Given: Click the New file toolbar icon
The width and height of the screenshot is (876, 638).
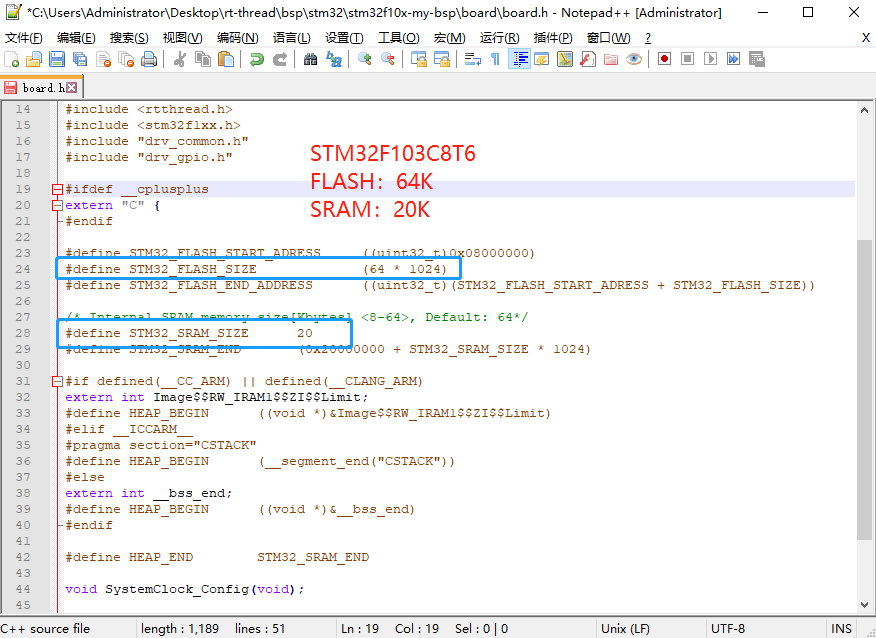Looking at the screenshot, I should pos(12,59).
